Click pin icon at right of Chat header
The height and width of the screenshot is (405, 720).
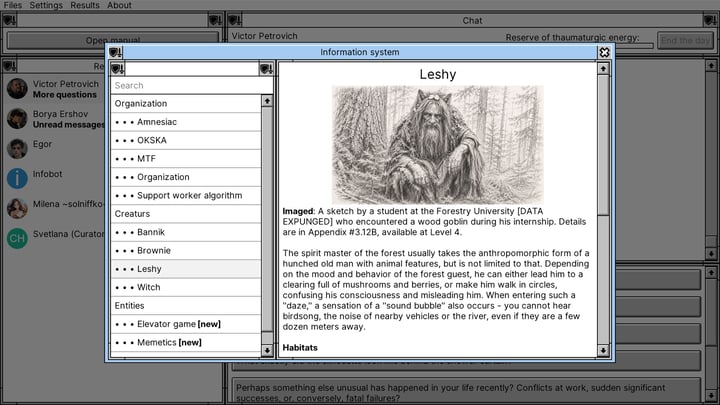point(710,20)
